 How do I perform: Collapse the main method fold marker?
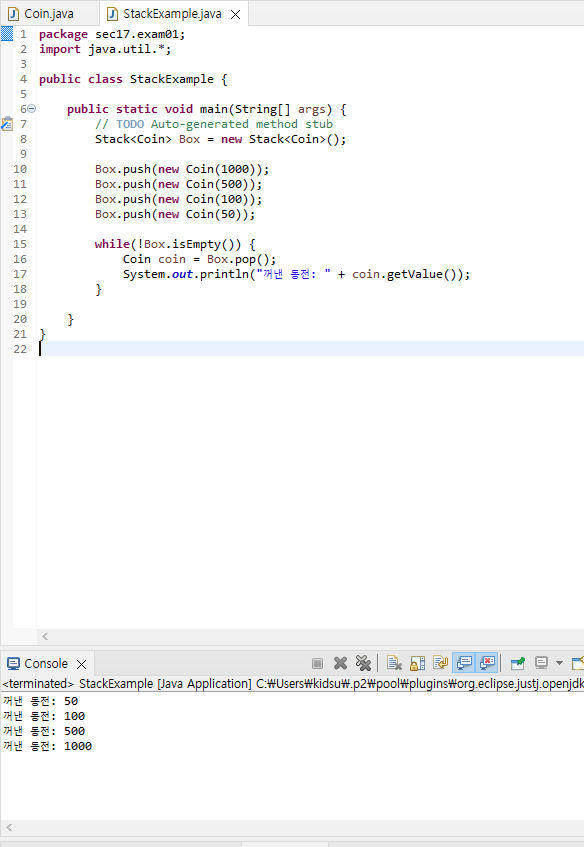(x=32, y=109)
